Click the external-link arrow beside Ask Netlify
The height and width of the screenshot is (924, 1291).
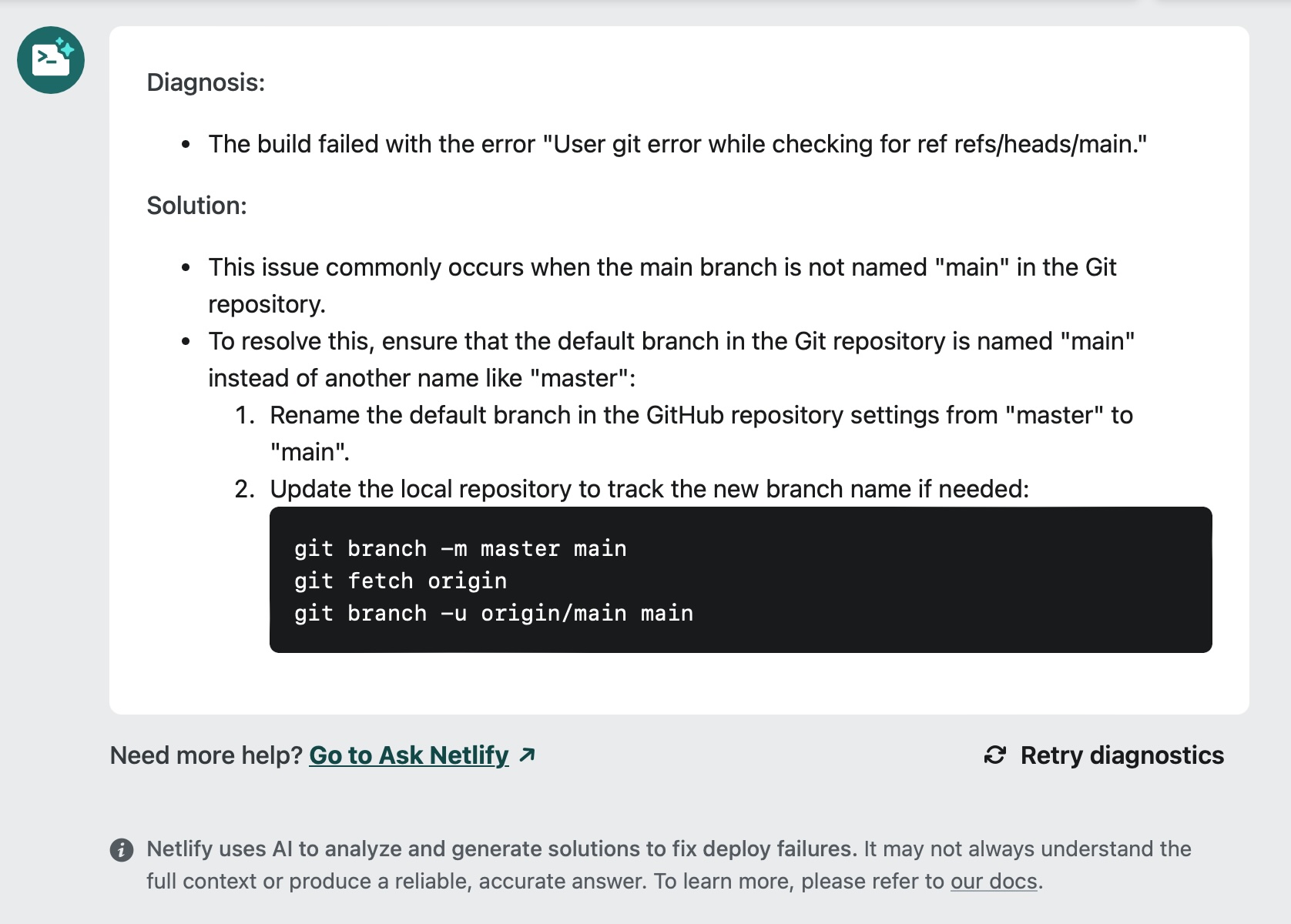pos(528,755)
